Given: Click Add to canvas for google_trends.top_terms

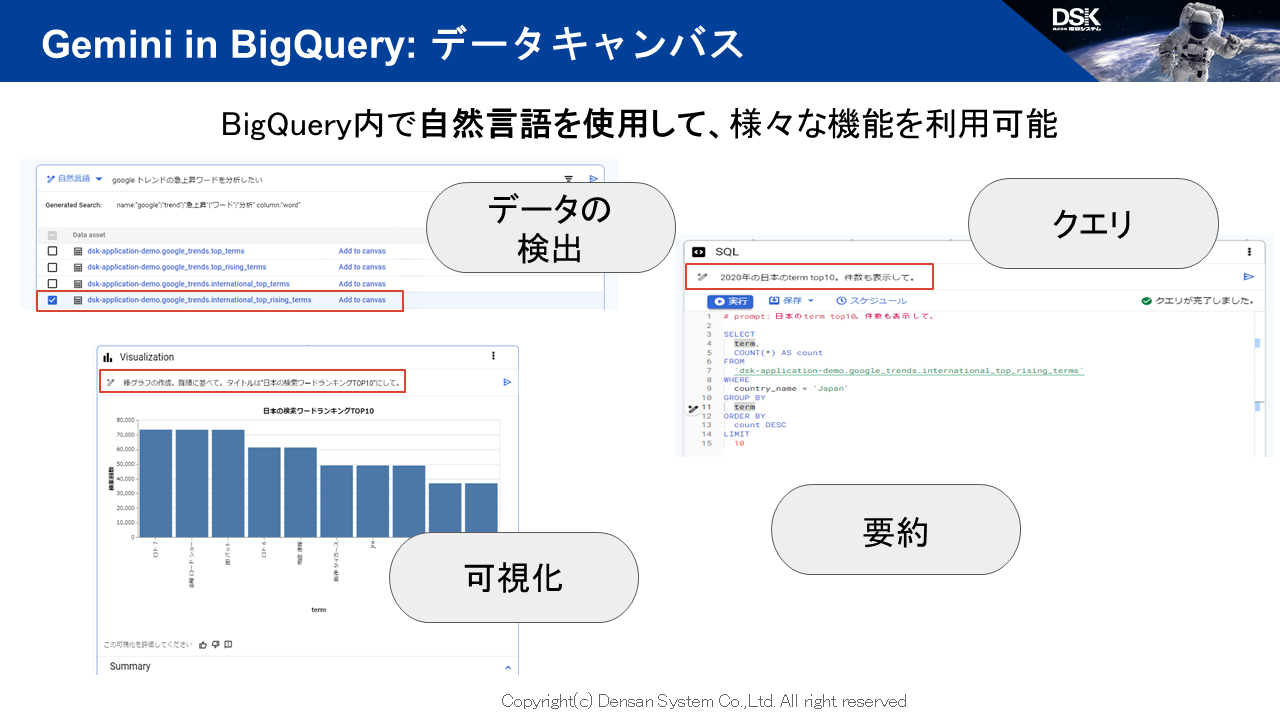Looking at the screenshot, I should (362, 251).
